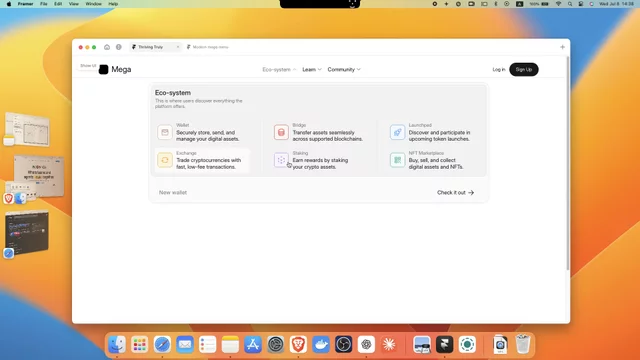Open the Edit menu
Image resolution: width=640 pixels, height=360 pixels.
click(58, 4)
